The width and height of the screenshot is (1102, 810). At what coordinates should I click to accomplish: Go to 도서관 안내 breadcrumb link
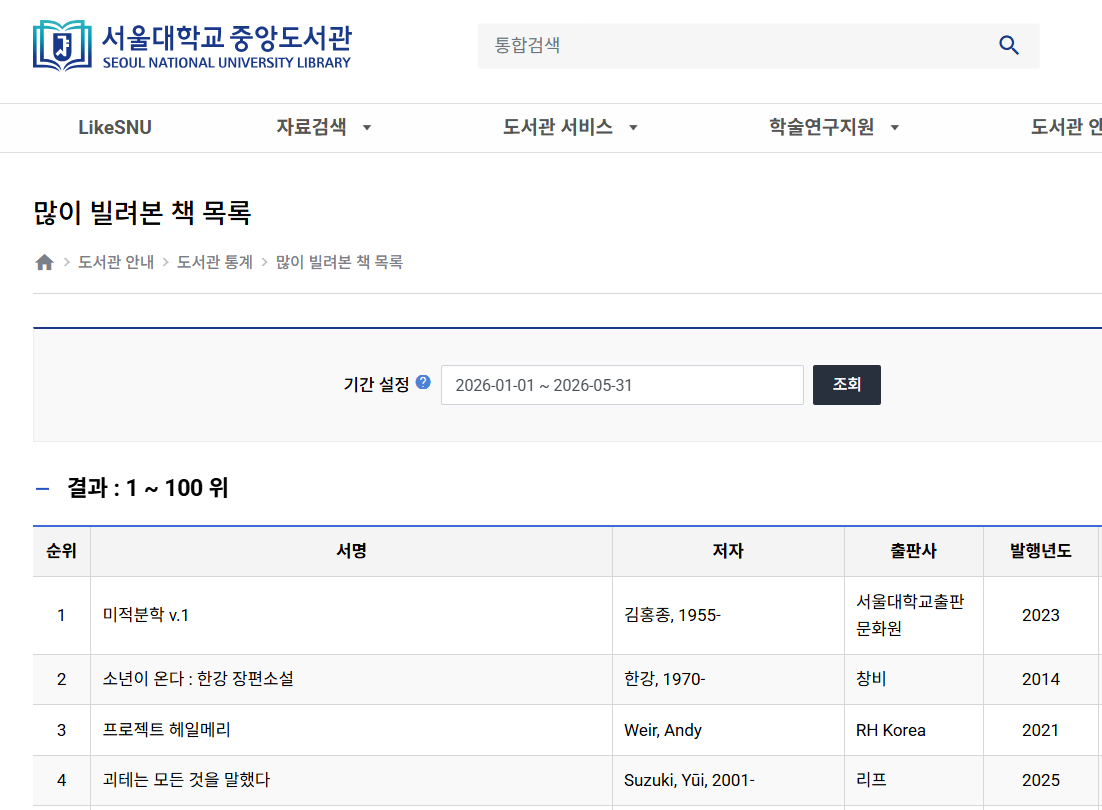(116, 262)
